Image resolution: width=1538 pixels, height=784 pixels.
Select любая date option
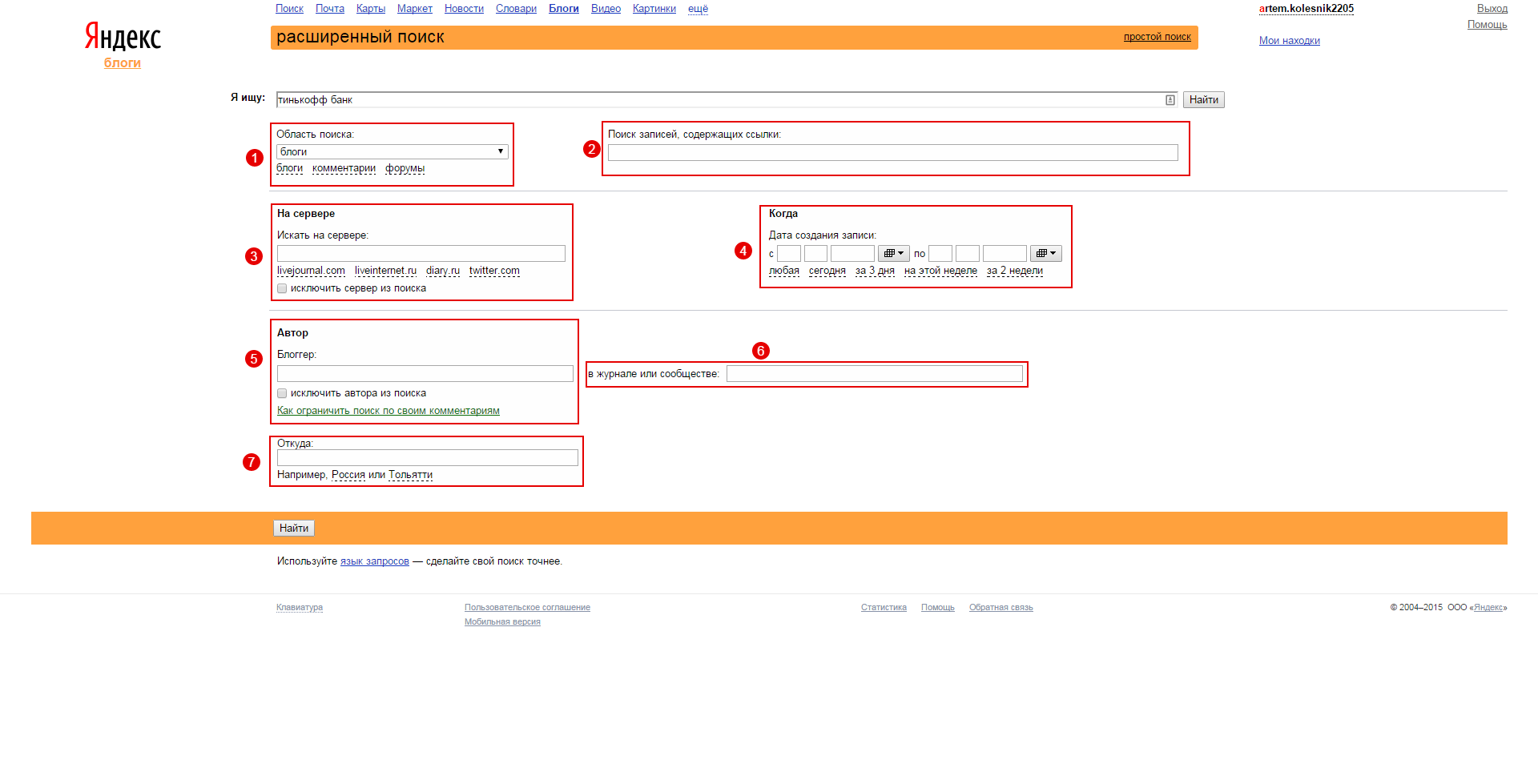point(784,271)
